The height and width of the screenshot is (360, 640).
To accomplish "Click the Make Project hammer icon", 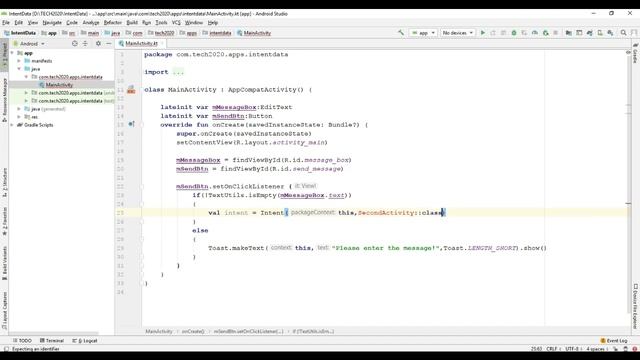I will point(401,33).
